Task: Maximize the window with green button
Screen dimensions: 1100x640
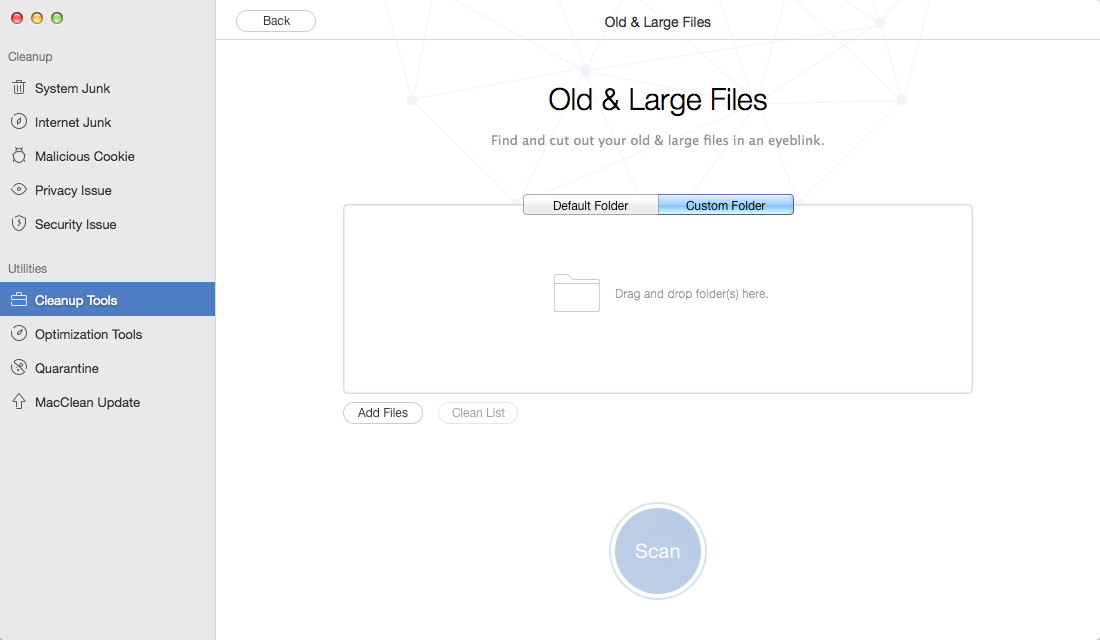Action: (58, 18)
